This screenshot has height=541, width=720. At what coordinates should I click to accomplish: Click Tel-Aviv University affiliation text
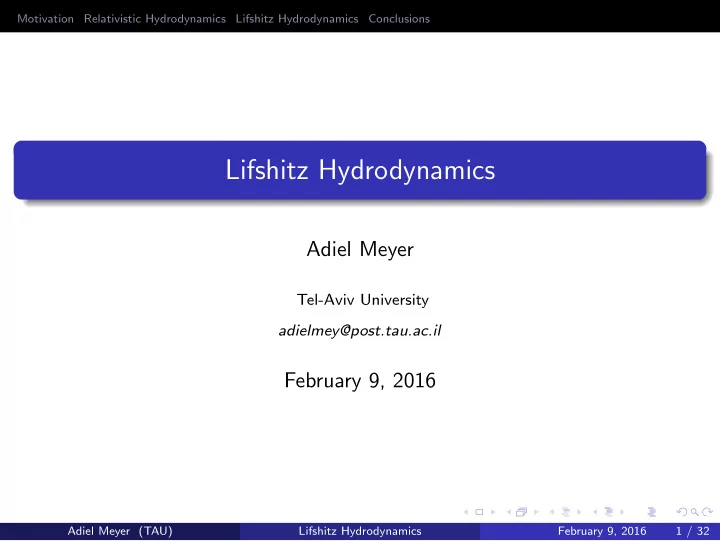[363, 299]
